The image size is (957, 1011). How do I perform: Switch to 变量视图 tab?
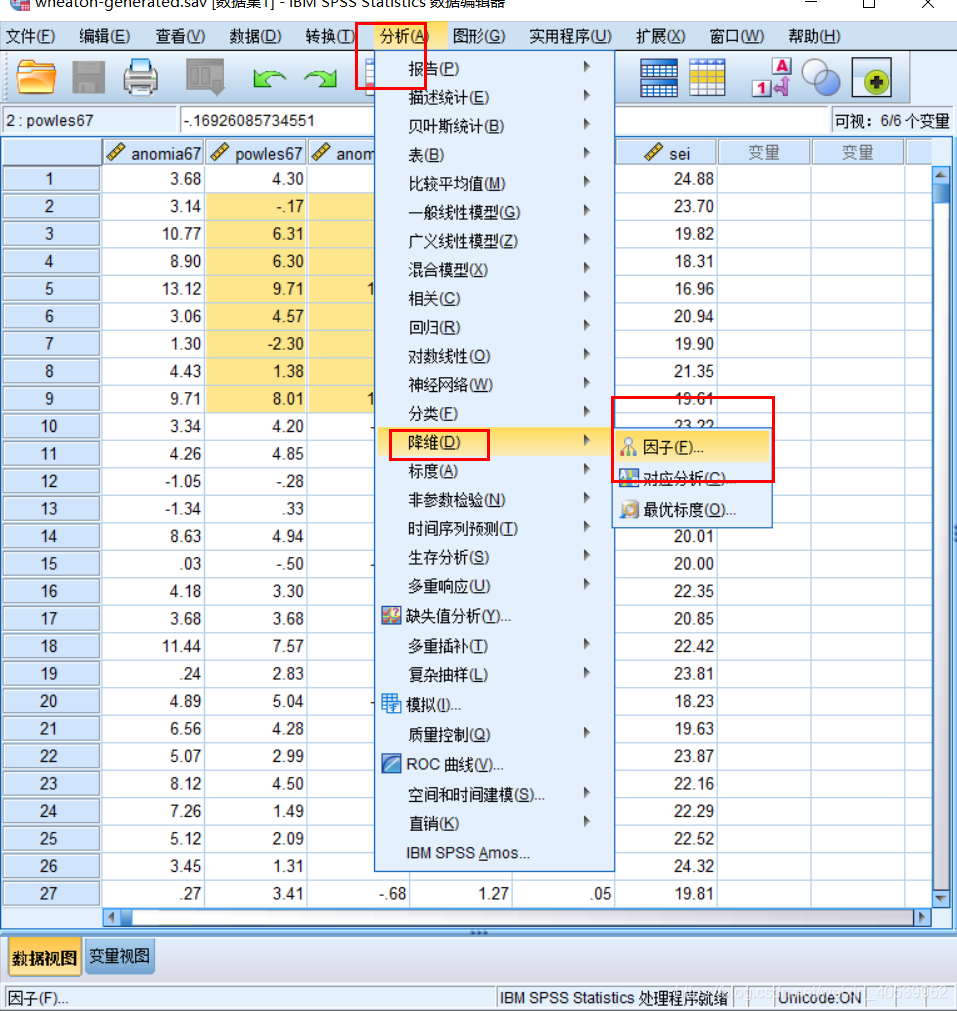click(x=120, y=956)
